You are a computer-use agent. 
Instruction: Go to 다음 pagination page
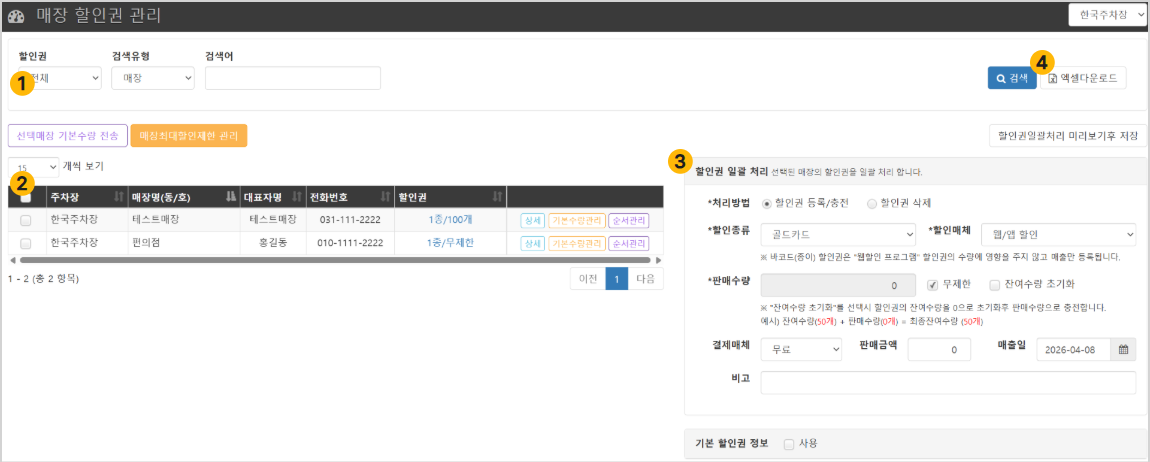click(x=645, y=279)
